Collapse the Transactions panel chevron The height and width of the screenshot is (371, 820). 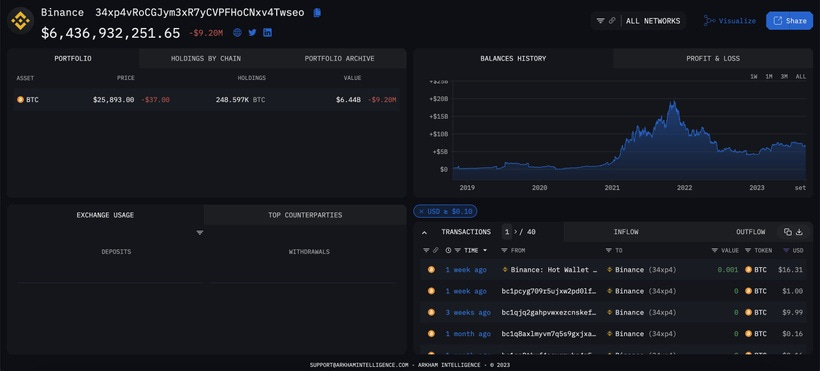coord(424,232)
